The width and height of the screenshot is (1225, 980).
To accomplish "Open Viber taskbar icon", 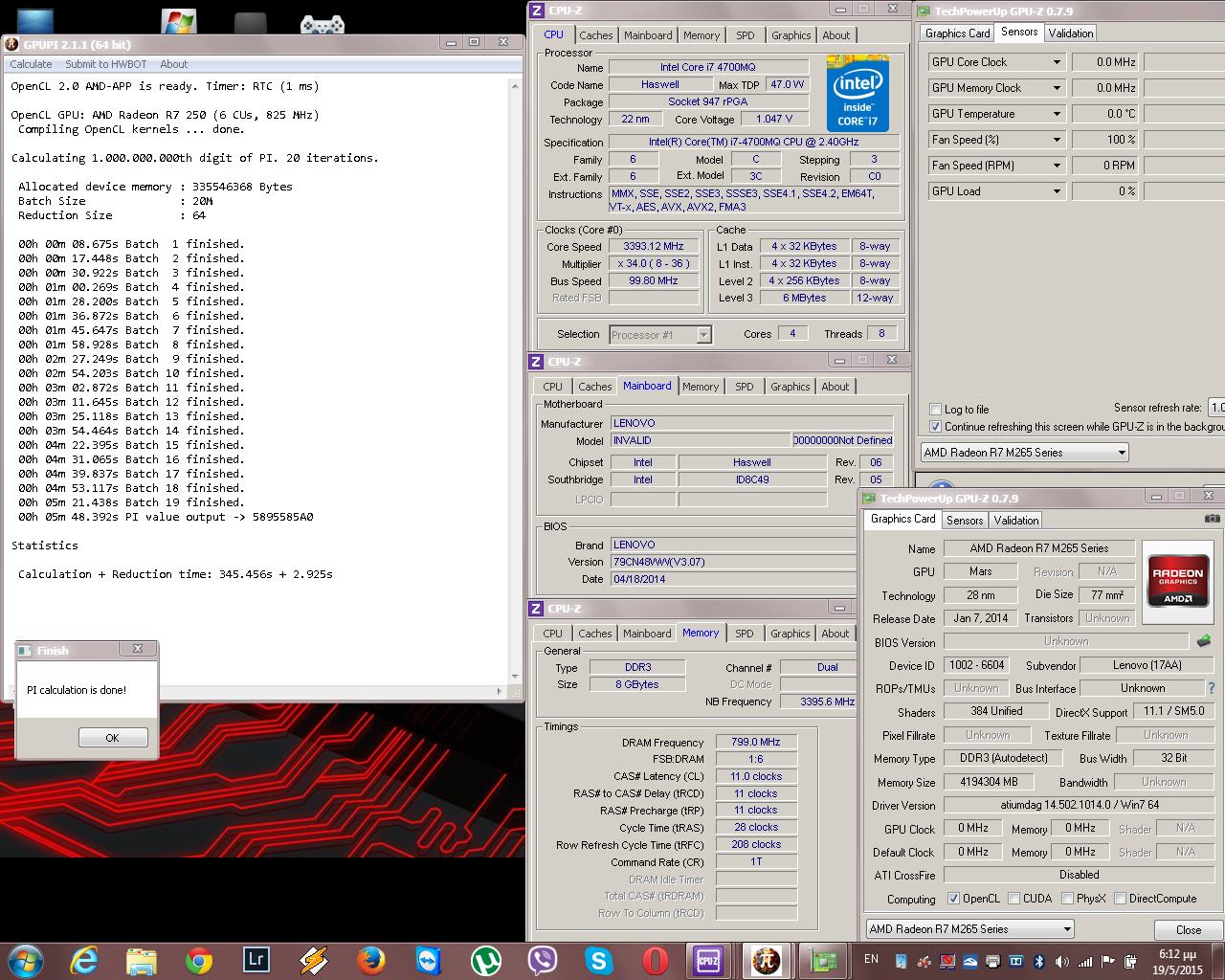I will point(543,960).
